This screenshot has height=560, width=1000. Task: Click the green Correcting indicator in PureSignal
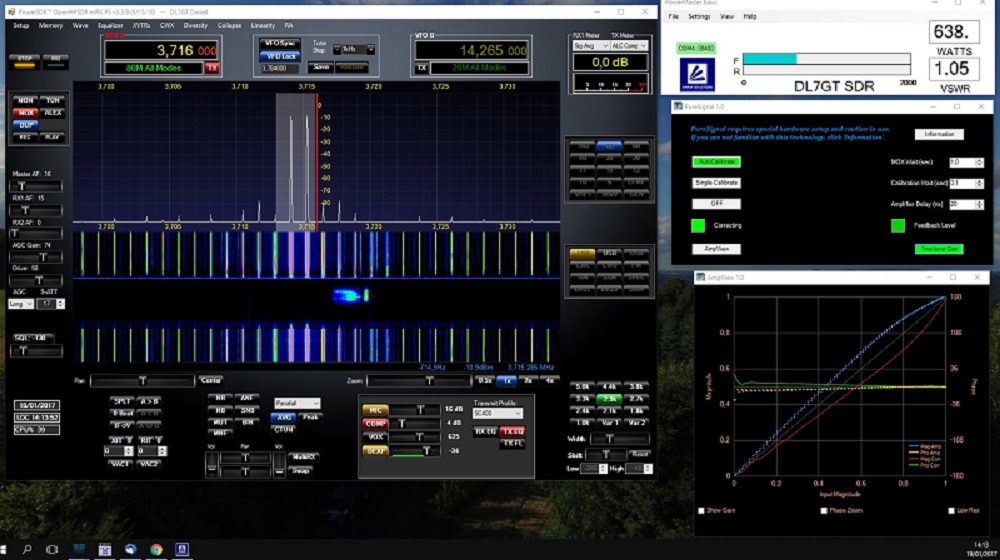698,225
